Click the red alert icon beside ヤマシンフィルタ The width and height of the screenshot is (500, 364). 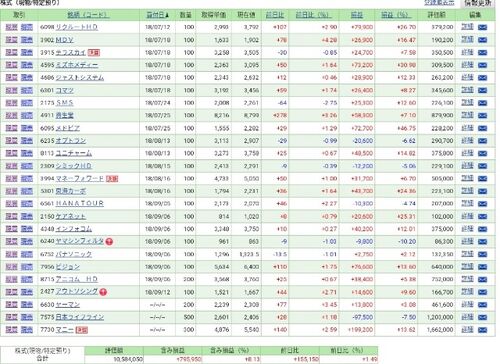click(x=109, y=242)
